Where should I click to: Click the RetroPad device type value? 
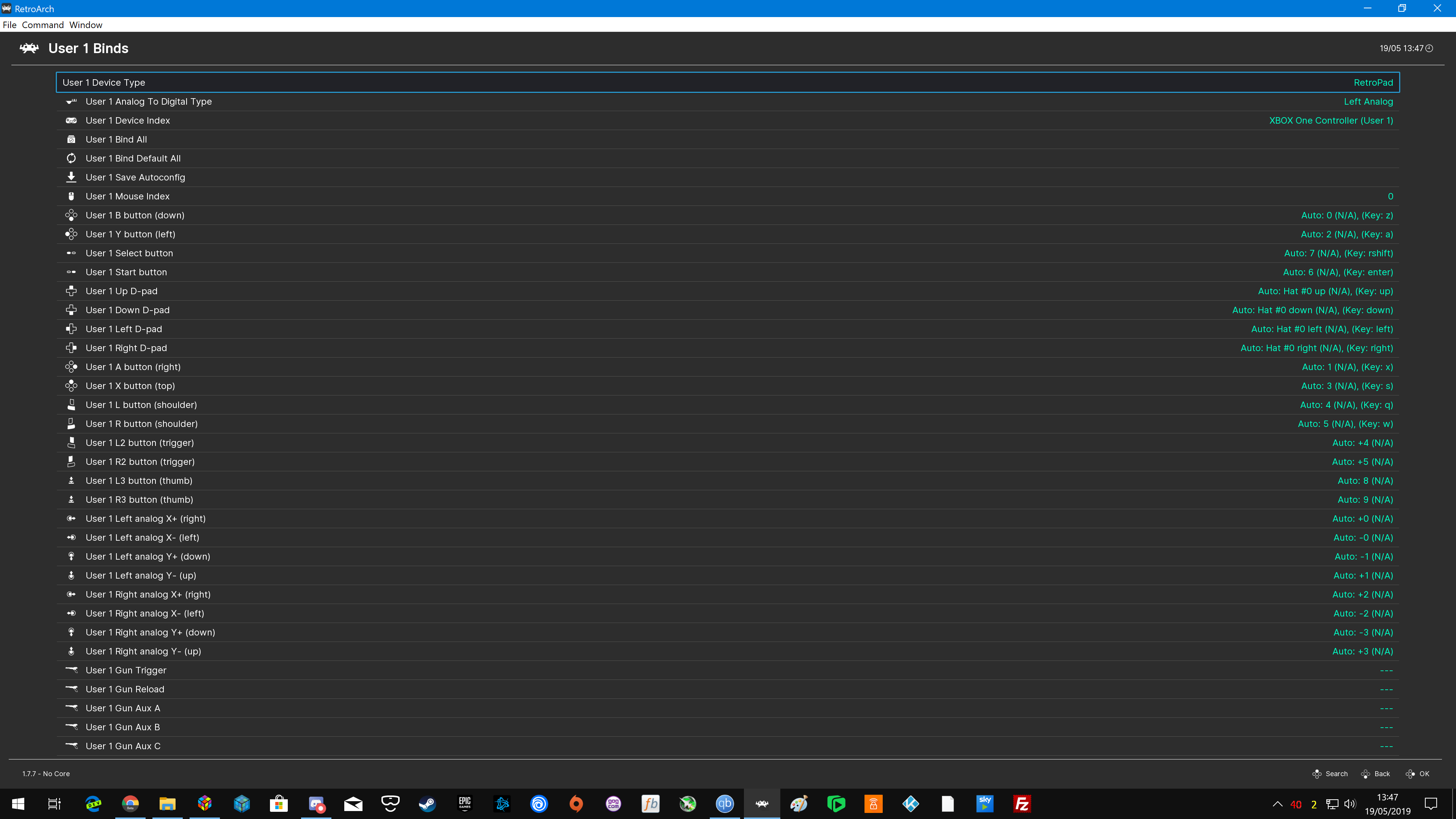pos(1373,83)
